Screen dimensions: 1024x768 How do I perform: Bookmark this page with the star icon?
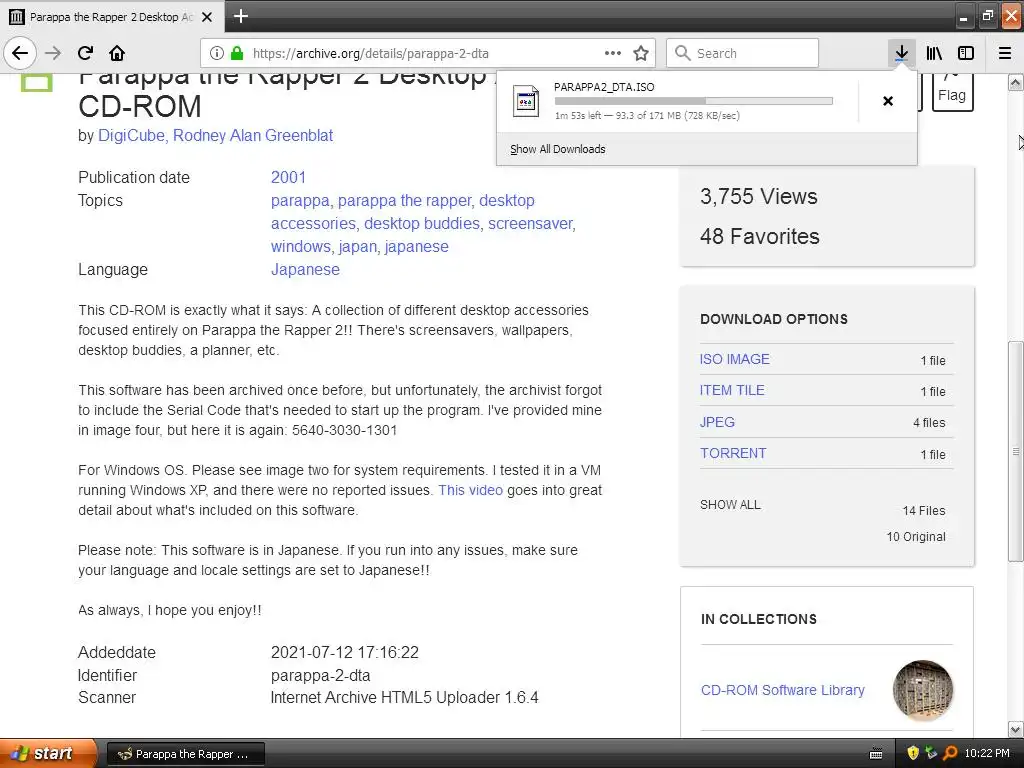pyautogui.click(x=641, y=53)
